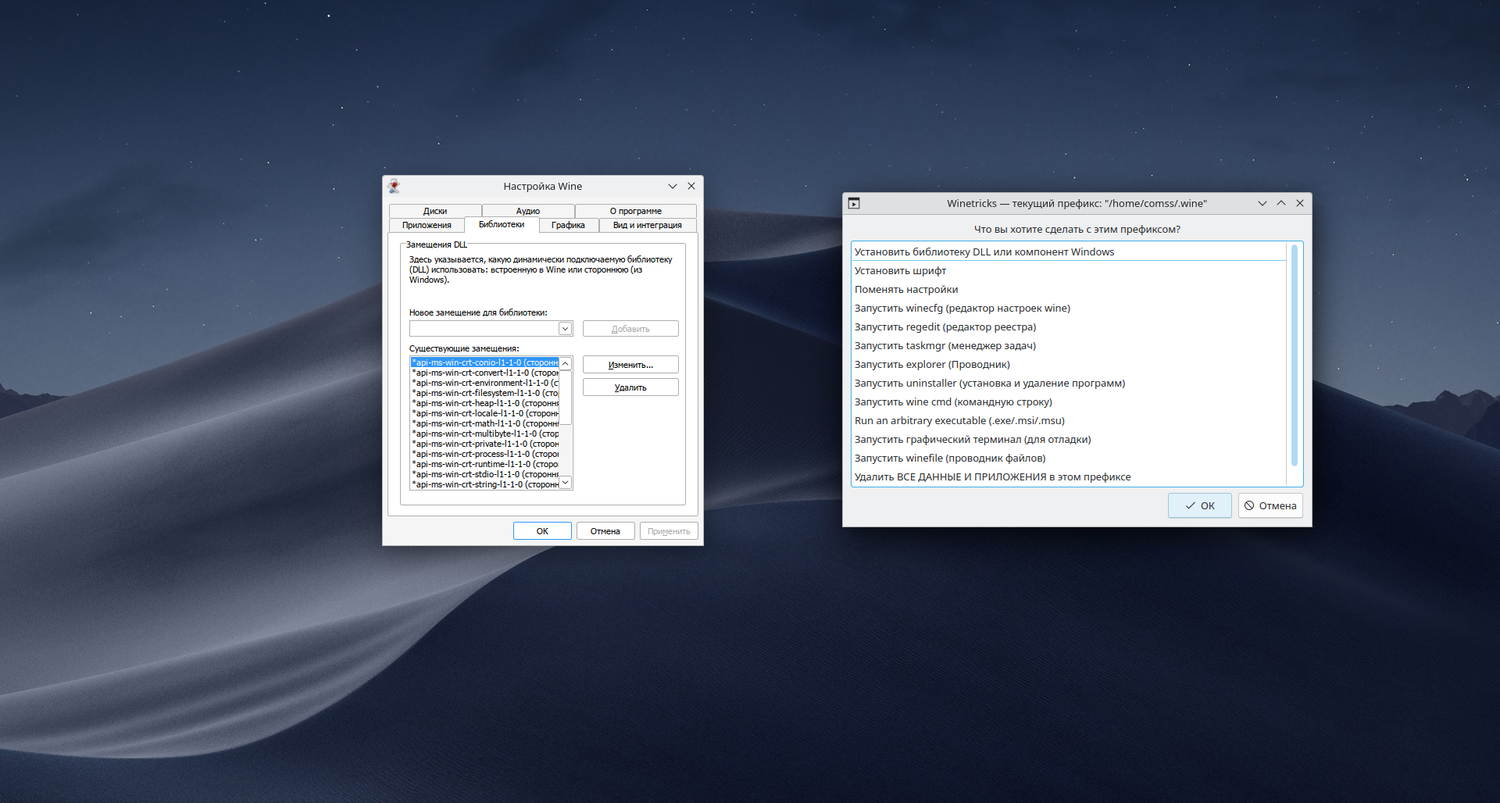Select Запустить uninstaller option
Viewport: 1500px width, 803px height.
pos(1069,383)
